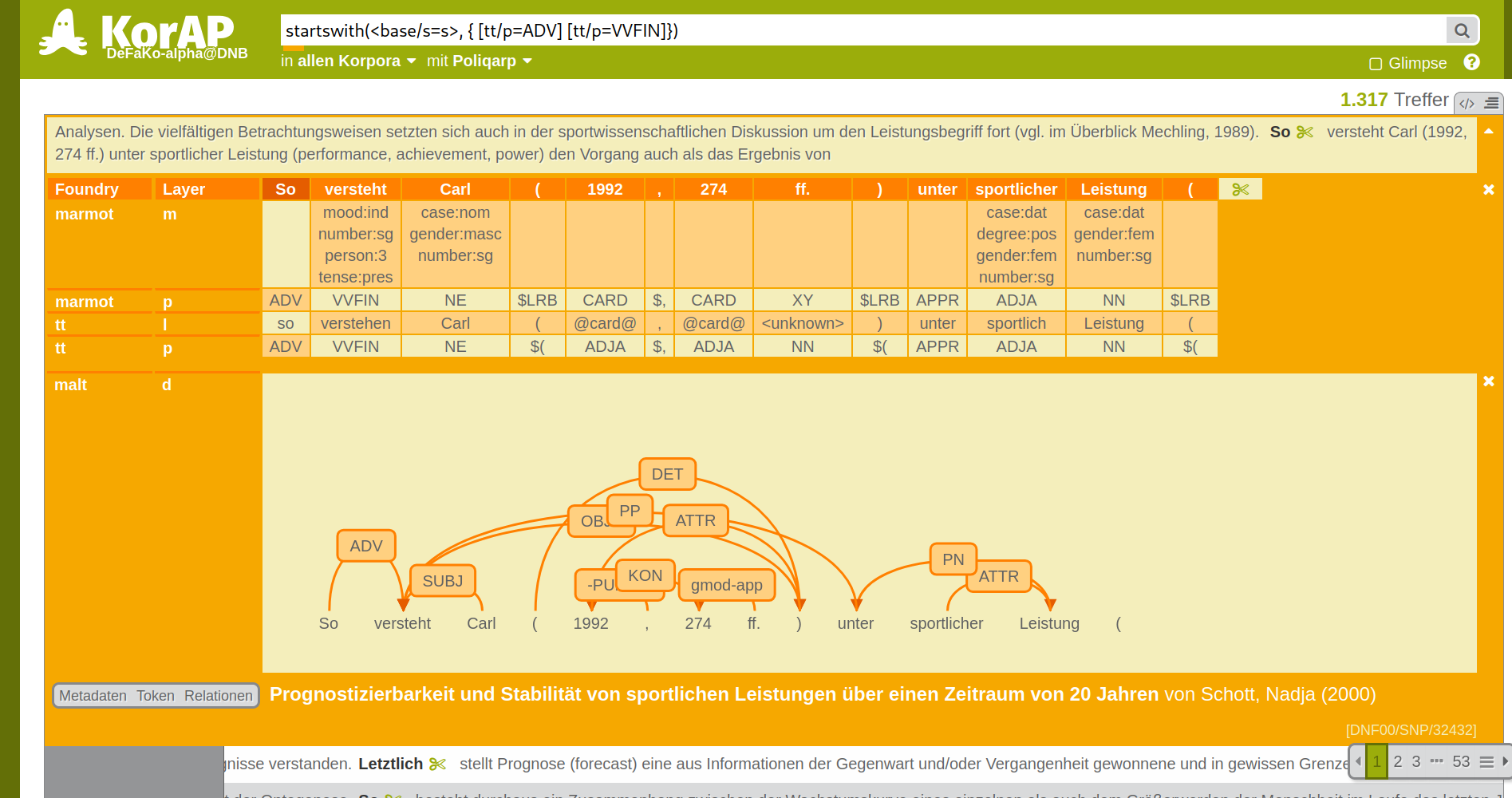The width and height of the screenshot is (1512, 798).
Task: Click reference ID DNF00/SNP/32432
Action: point(1411,730)
